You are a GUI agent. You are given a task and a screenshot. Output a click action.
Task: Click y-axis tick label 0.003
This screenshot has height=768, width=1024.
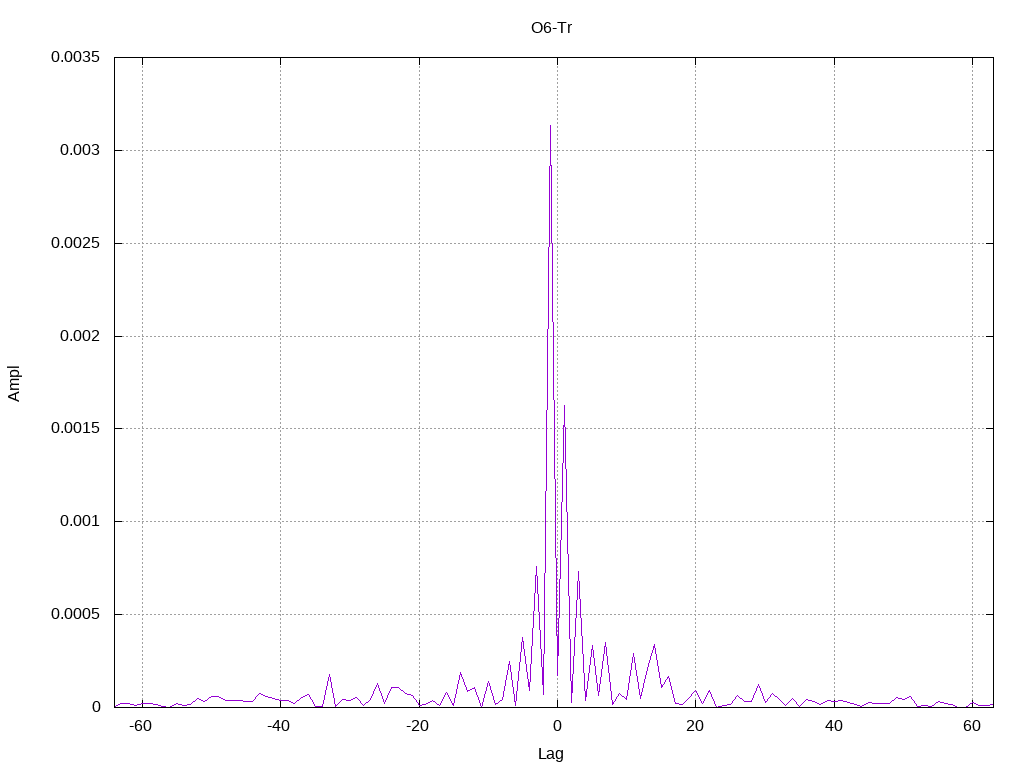[80, 150]
